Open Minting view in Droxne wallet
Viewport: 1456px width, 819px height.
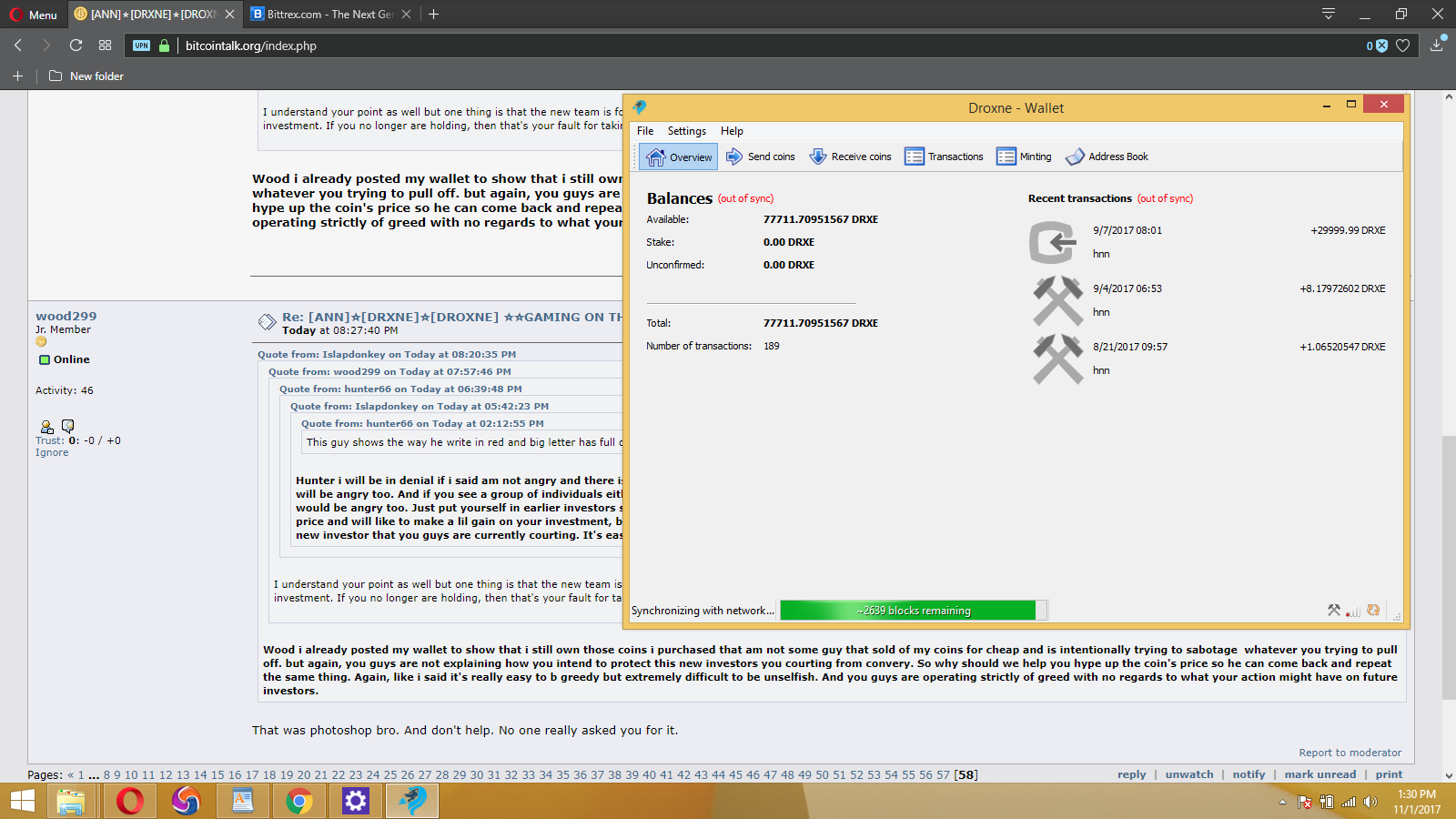1025,157
